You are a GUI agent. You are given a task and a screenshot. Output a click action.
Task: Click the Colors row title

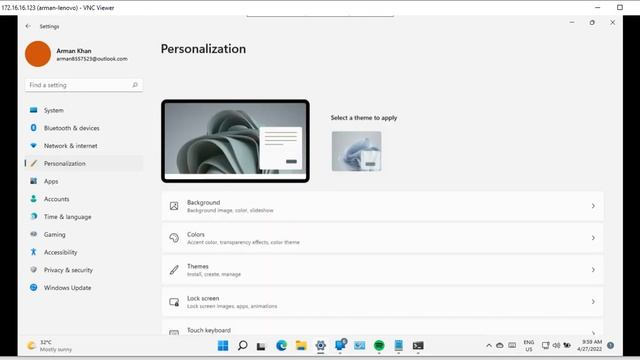point(196,234)
